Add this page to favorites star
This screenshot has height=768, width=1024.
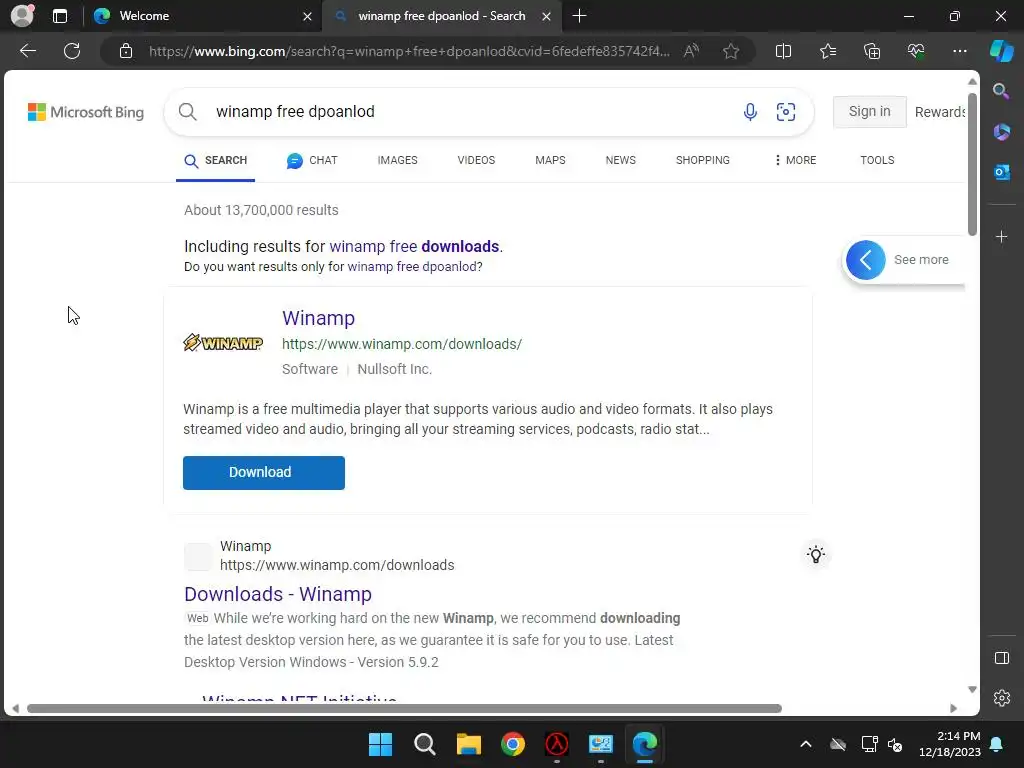point(731,51)
